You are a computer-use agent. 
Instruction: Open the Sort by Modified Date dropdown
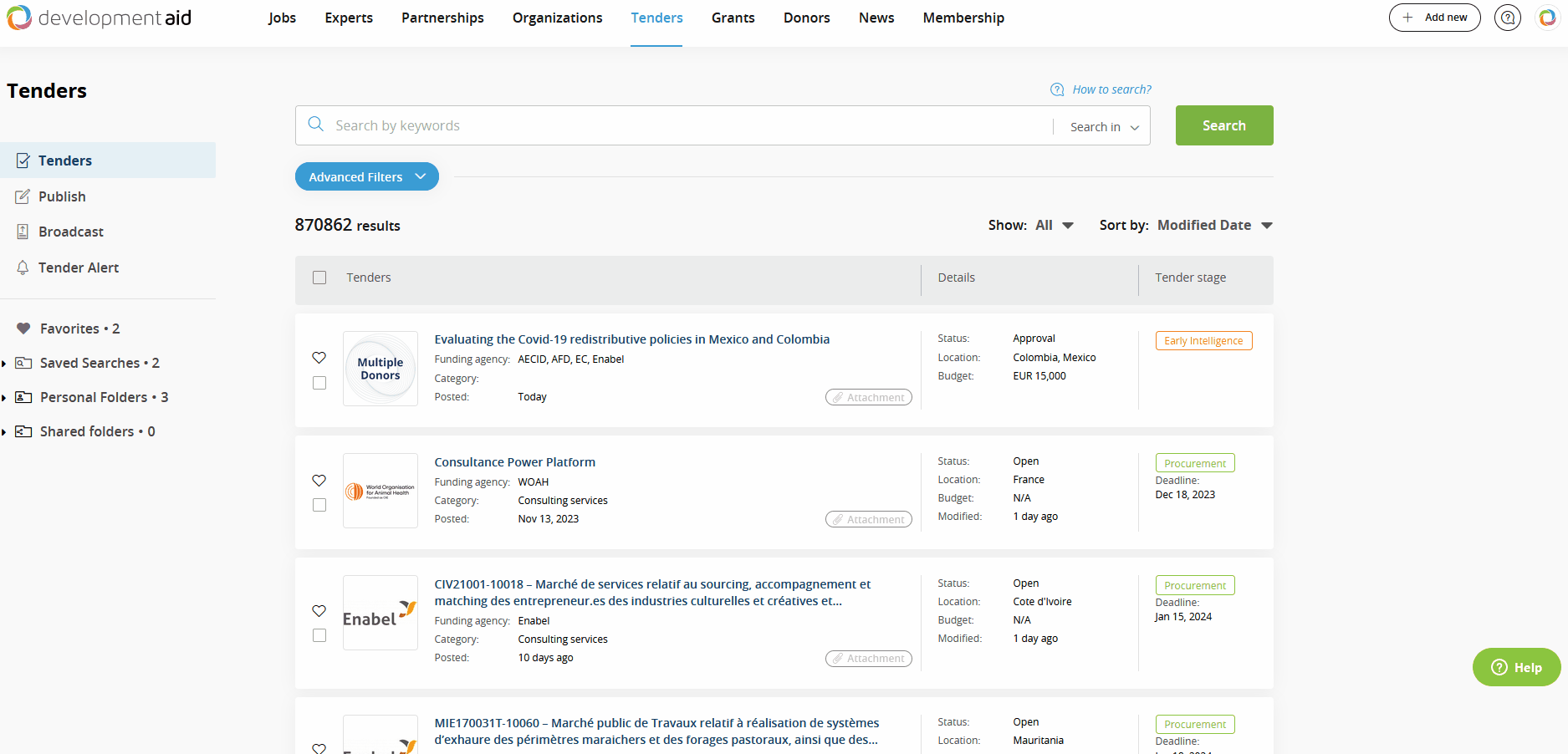pos(1214,225)
